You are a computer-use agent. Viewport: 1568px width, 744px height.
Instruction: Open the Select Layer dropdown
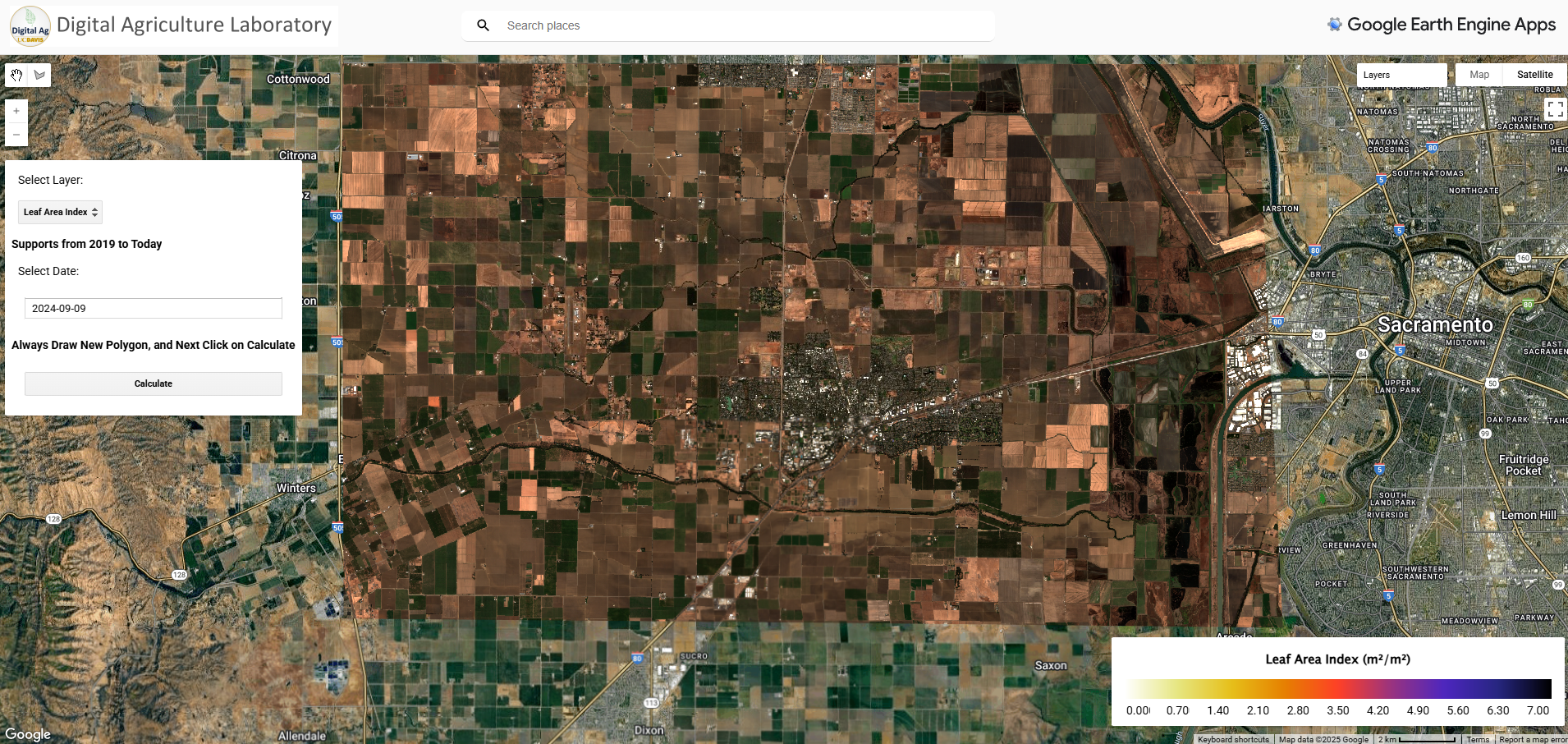(x=59, y=212)
